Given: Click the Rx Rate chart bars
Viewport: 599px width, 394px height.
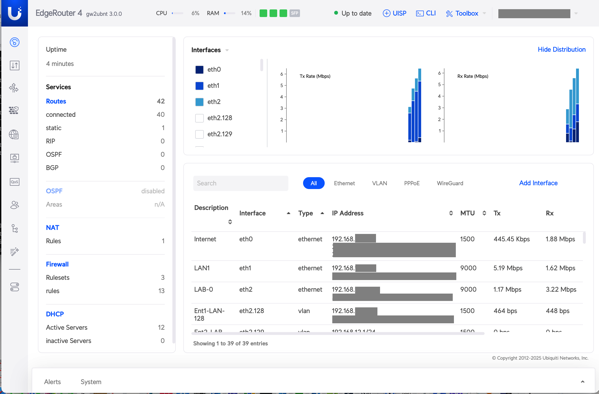Looking at the screenshot, I should point(572,105).
